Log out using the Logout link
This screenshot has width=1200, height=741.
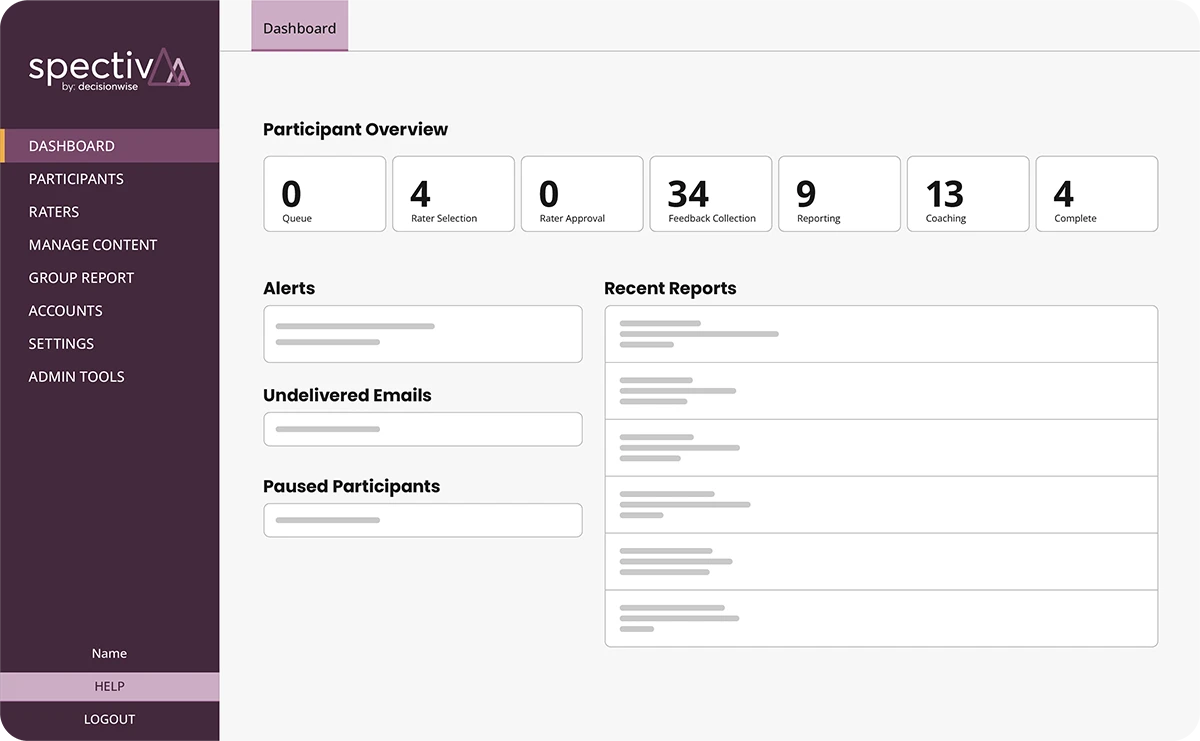pos(110,720)
